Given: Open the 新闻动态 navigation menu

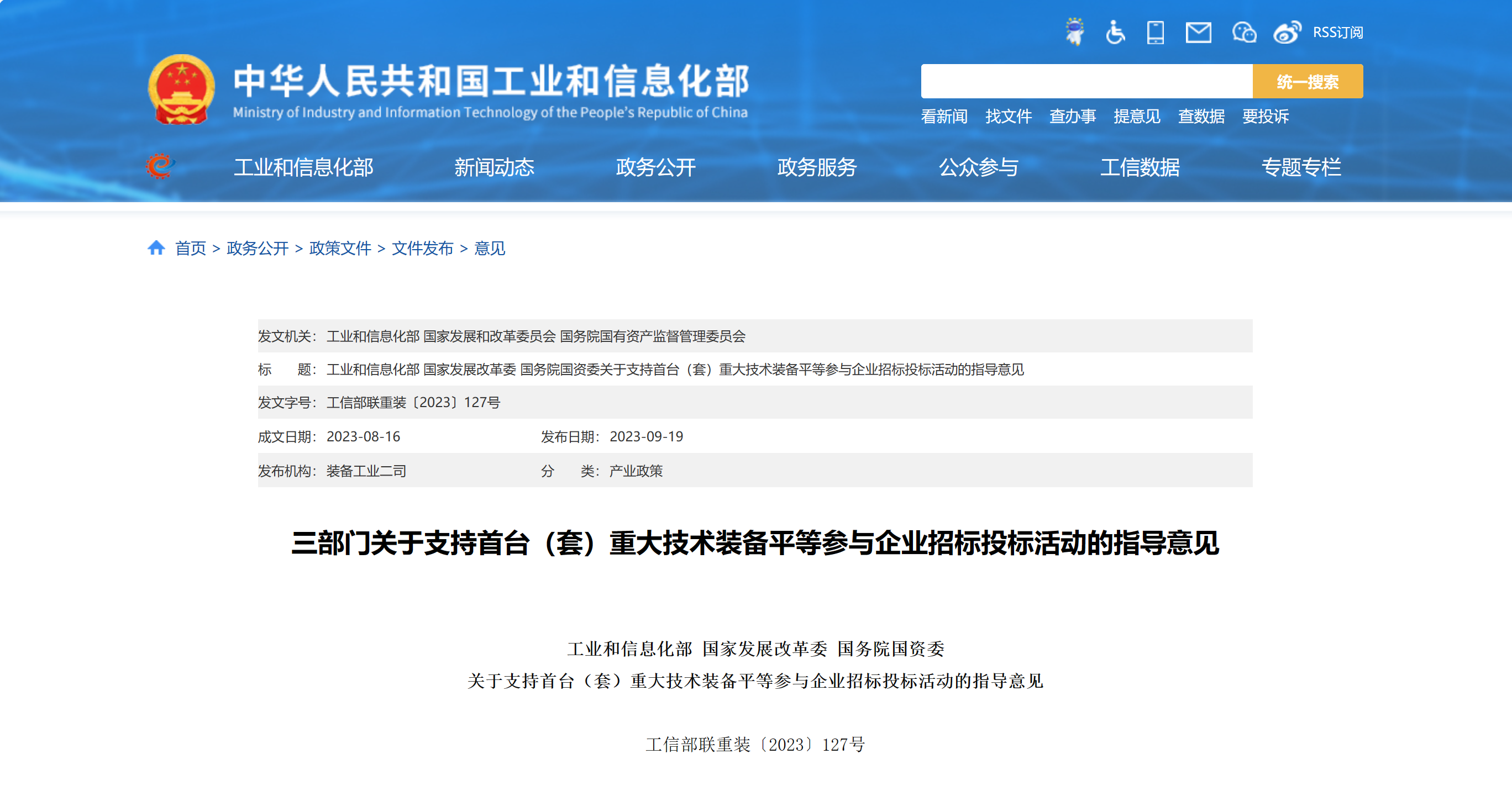Looking at the screenshot, I should (x=494, y=167).
